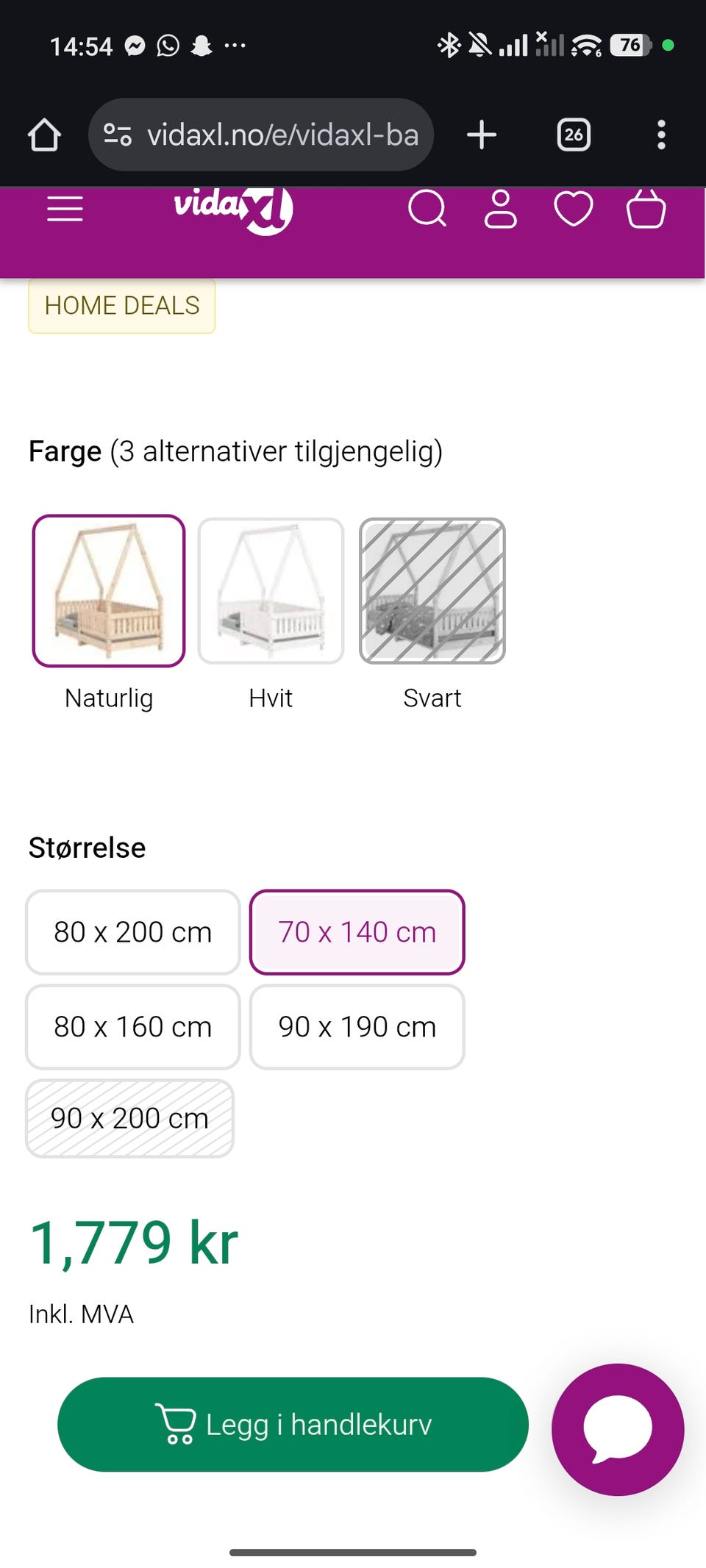706x1568 pixels.
Task: Select the Naturlig color swatch
Action: (x=109, y=591)
